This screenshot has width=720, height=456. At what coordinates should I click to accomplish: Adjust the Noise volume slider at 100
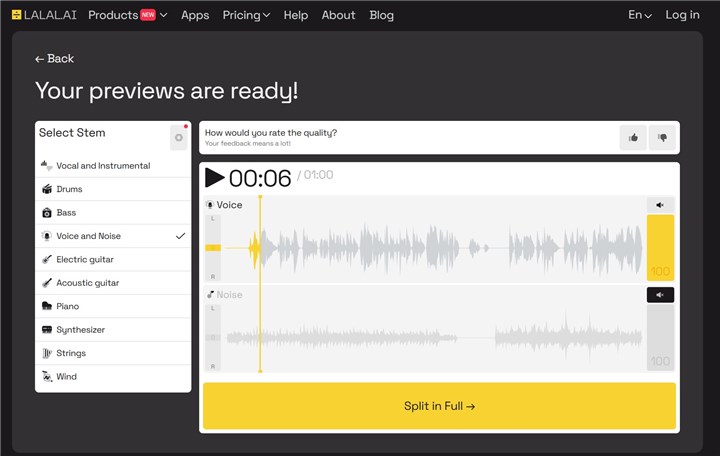(x=660, y=338)
